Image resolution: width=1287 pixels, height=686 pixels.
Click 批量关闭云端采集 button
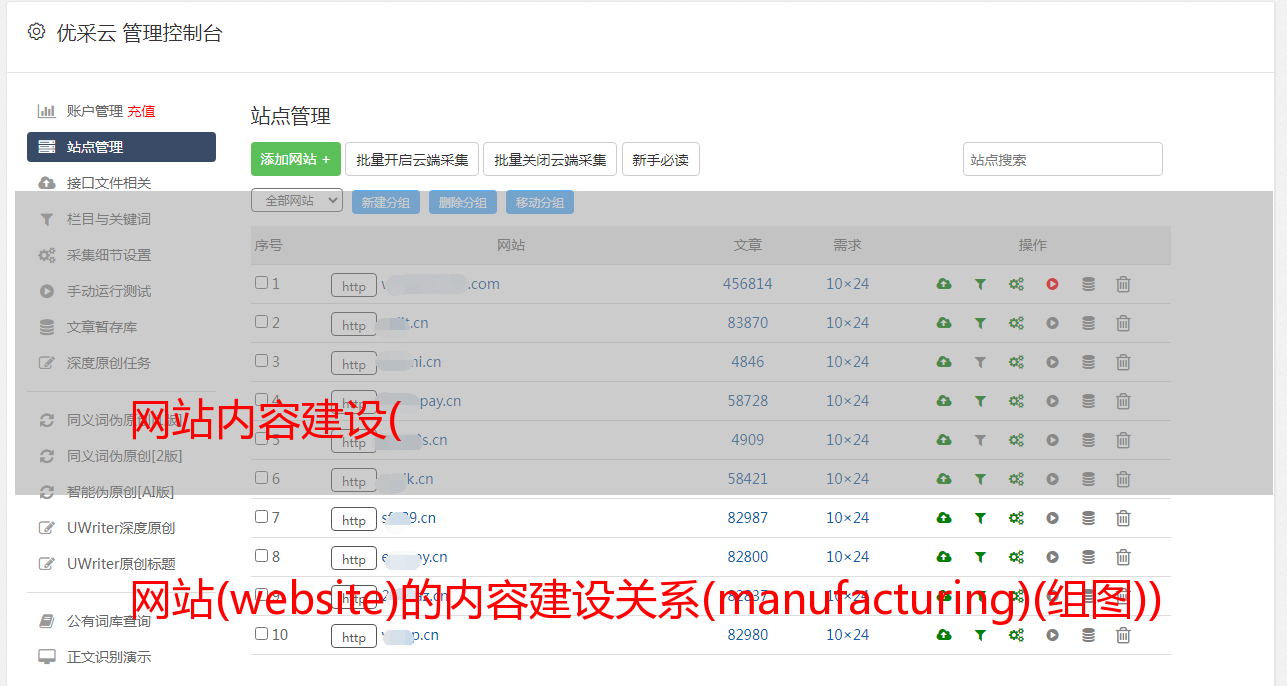(x=550, y=159)
